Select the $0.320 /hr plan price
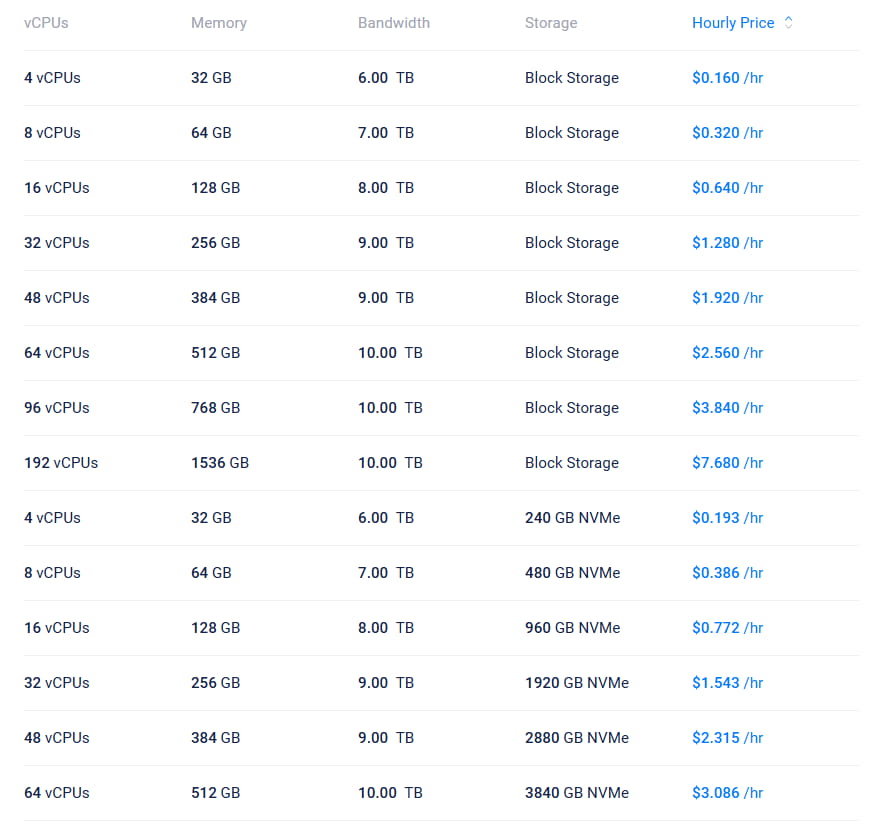The width and height of the screenshot is (871, 827). pos(727,133)
